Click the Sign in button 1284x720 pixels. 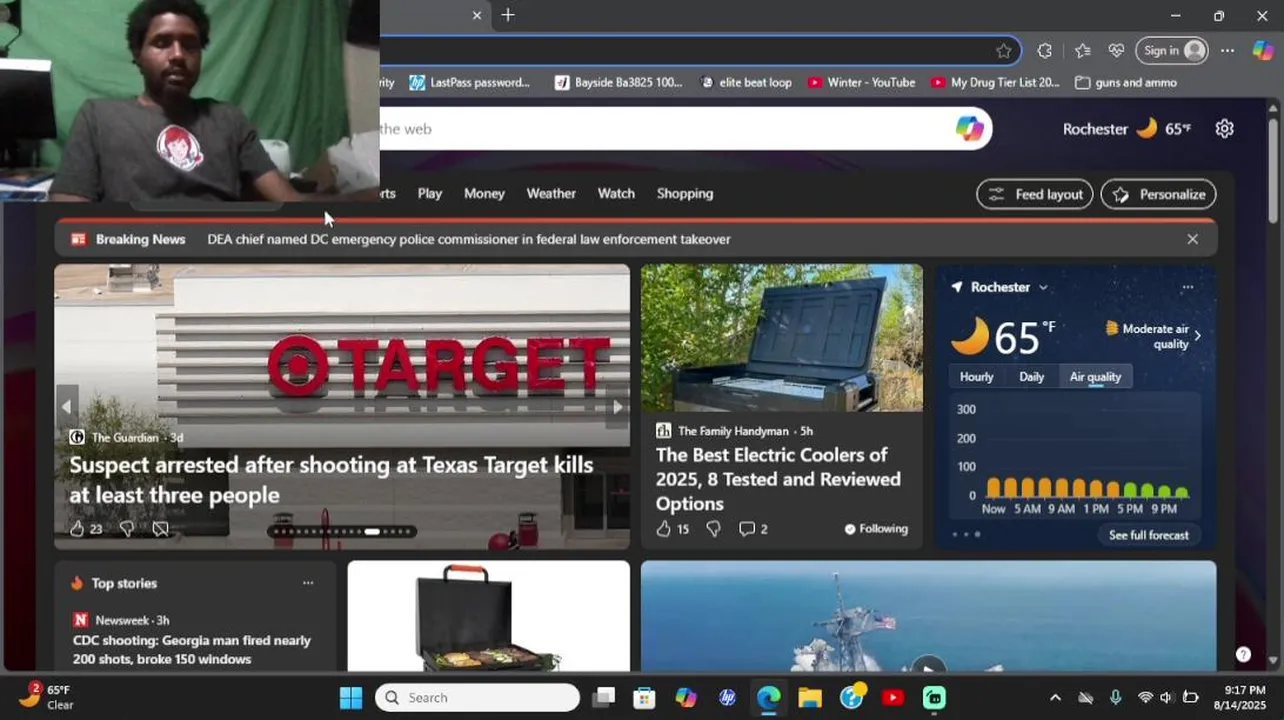(1174, 51)
